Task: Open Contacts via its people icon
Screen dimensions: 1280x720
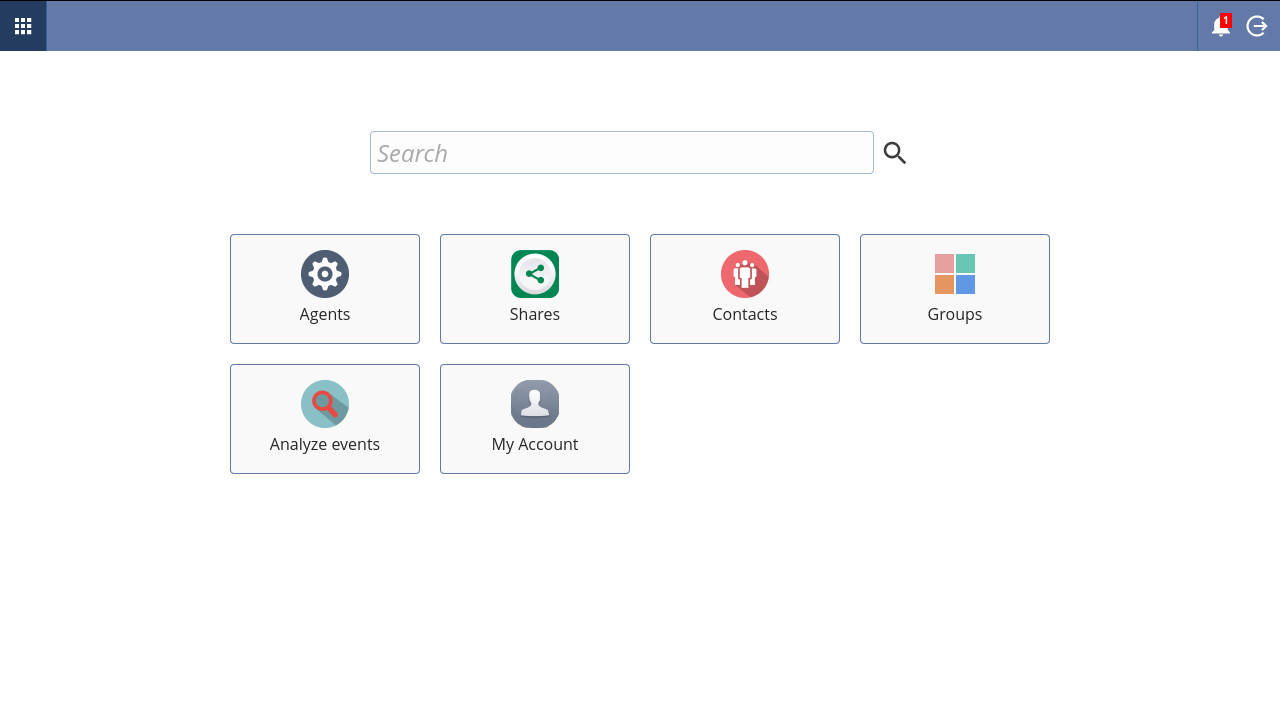Action: point(744,273)
